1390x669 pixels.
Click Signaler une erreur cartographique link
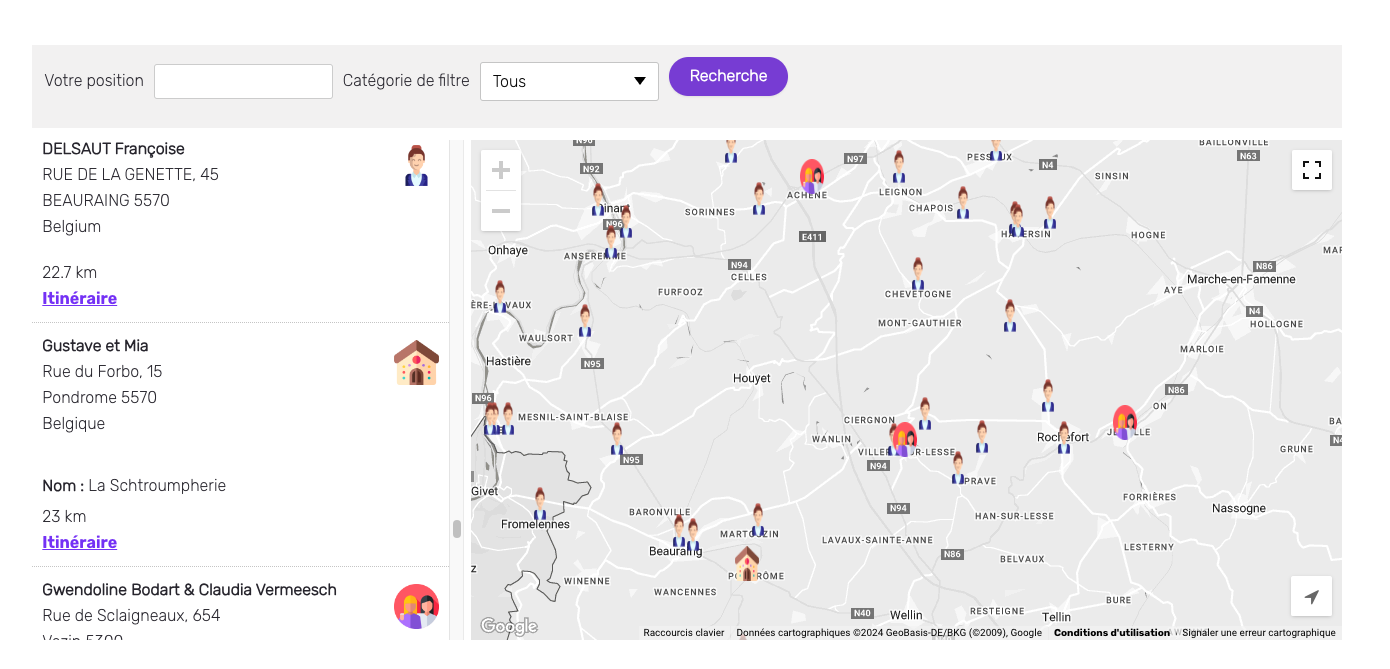pyautogui.click(x=1259, y=633)
